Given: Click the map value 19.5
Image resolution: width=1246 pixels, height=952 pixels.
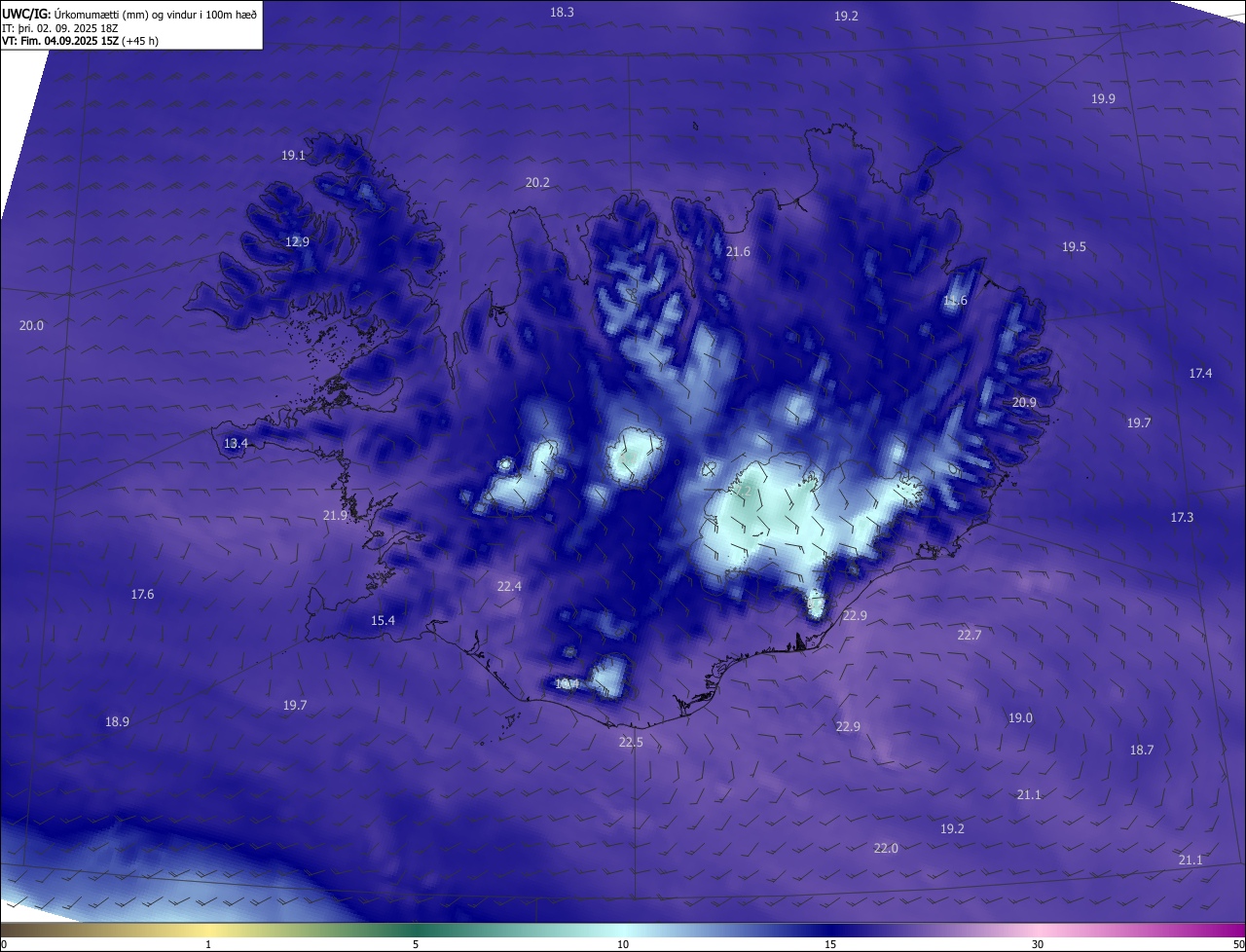Looking at the screenshot, I should click(1074, 247).
